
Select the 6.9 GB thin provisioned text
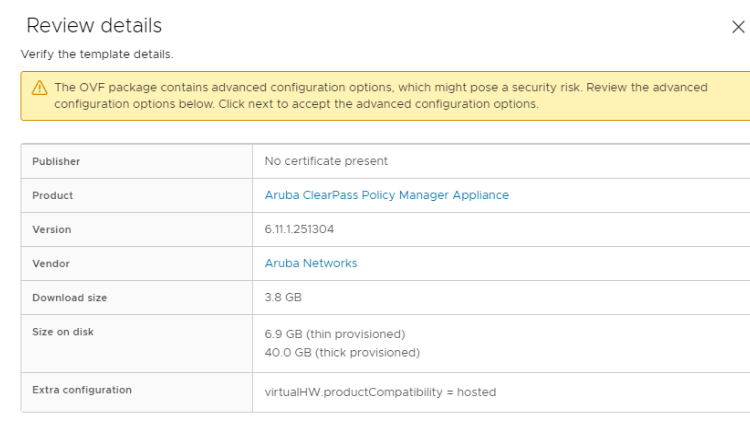tap(334, 333)
